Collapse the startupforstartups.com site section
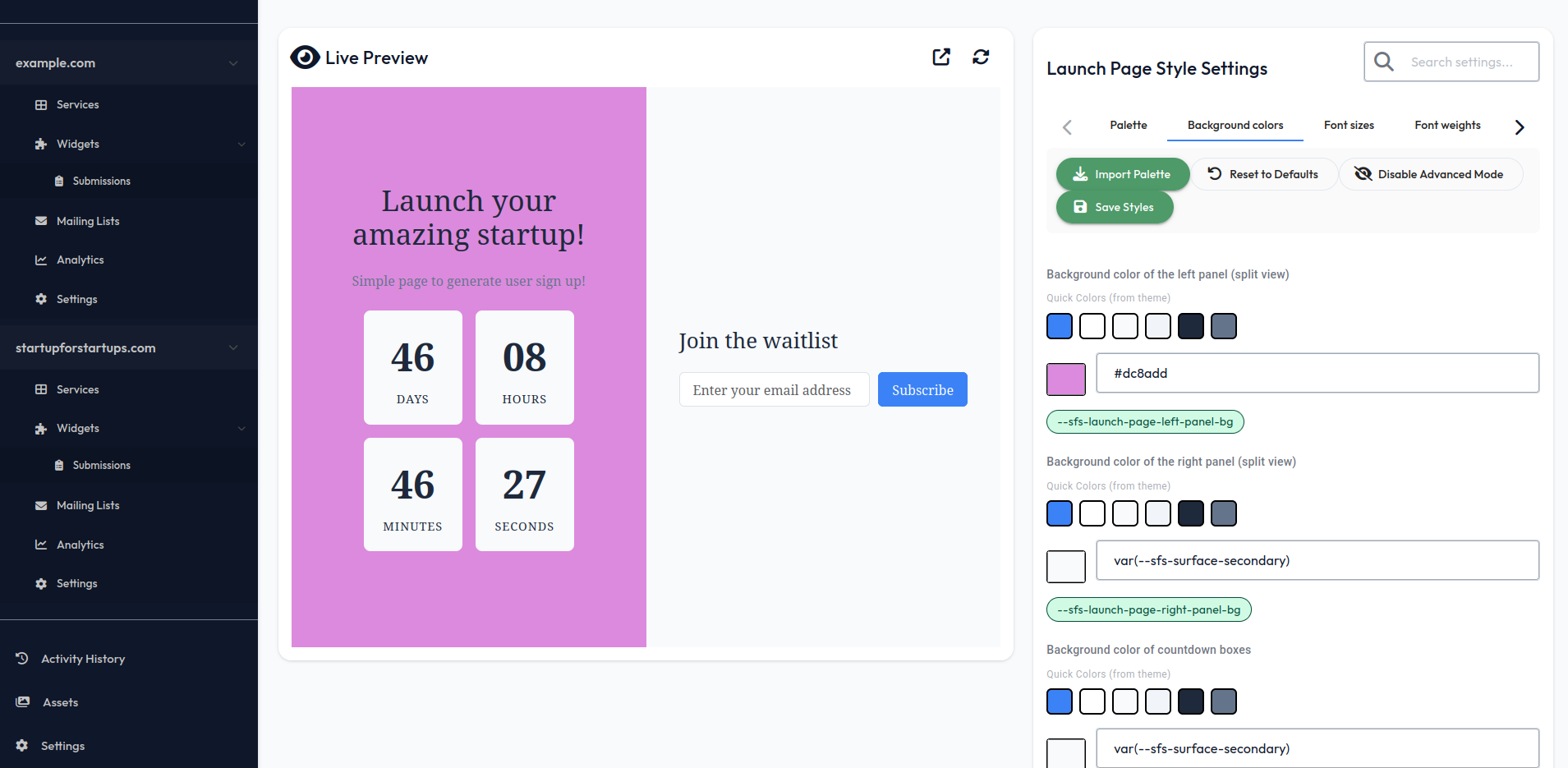Image resolution: width=1568 pixels, height=768 pixels. click(x=233, y=348)
